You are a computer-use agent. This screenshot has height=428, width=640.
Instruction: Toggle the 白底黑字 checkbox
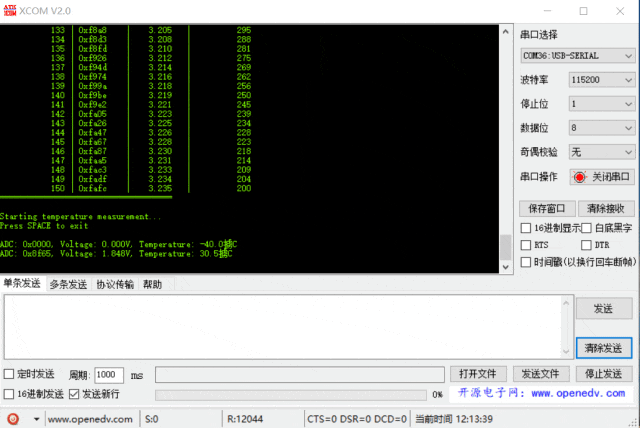point(587,228)
